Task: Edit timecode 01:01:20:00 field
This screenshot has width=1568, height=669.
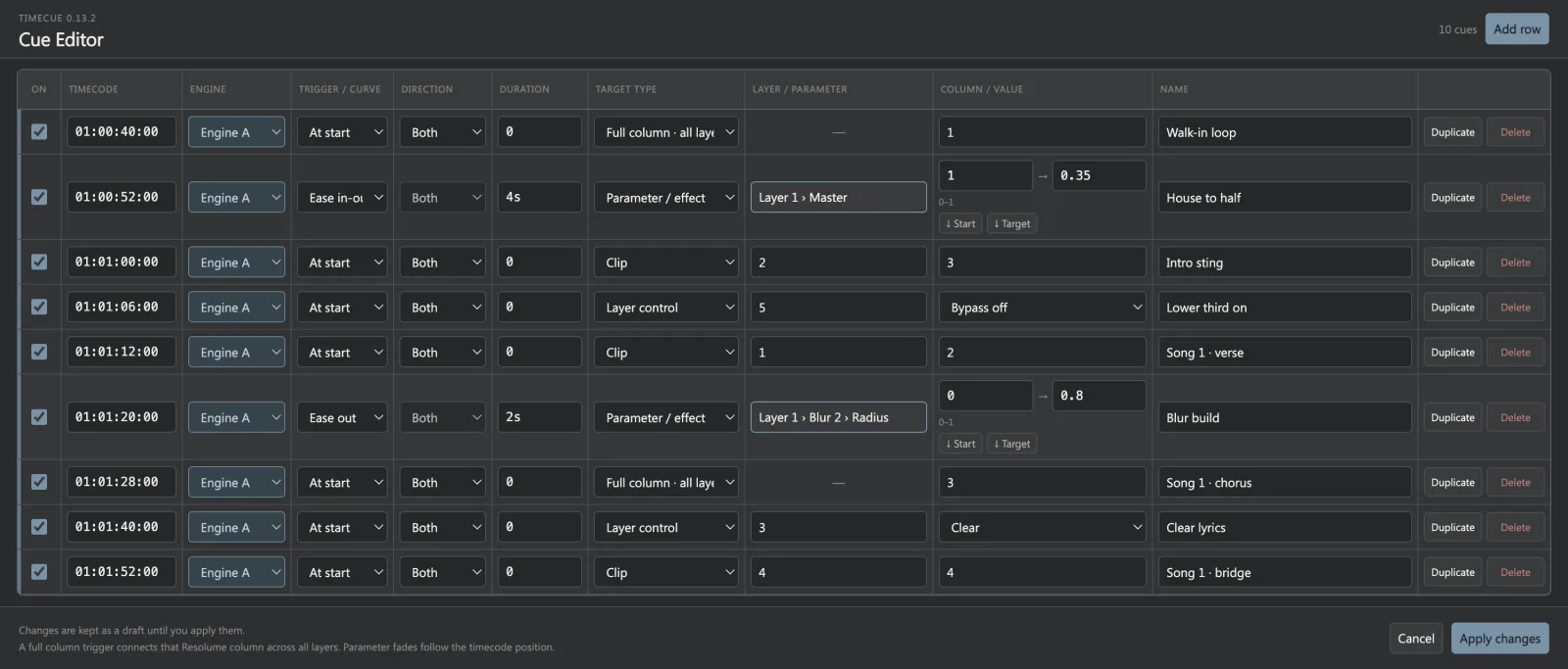Action: pos(122,417)
